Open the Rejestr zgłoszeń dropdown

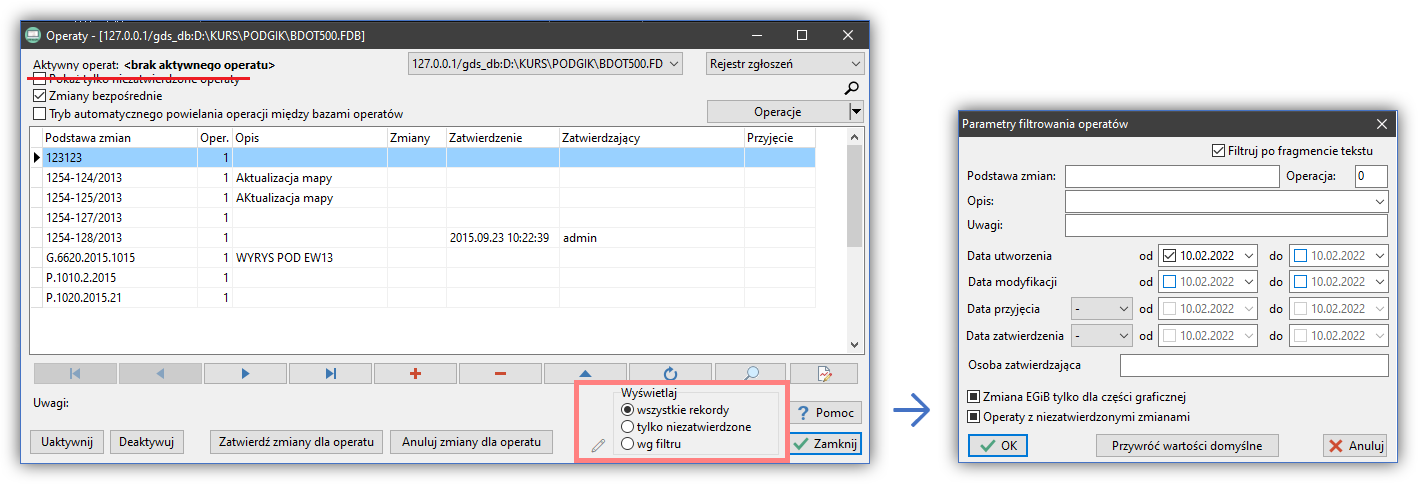click(x=783, y=64)
